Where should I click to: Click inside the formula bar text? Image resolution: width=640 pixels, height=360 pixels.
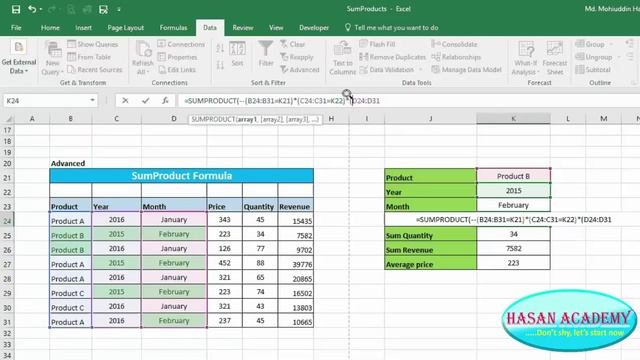click(x=282, y=100)
